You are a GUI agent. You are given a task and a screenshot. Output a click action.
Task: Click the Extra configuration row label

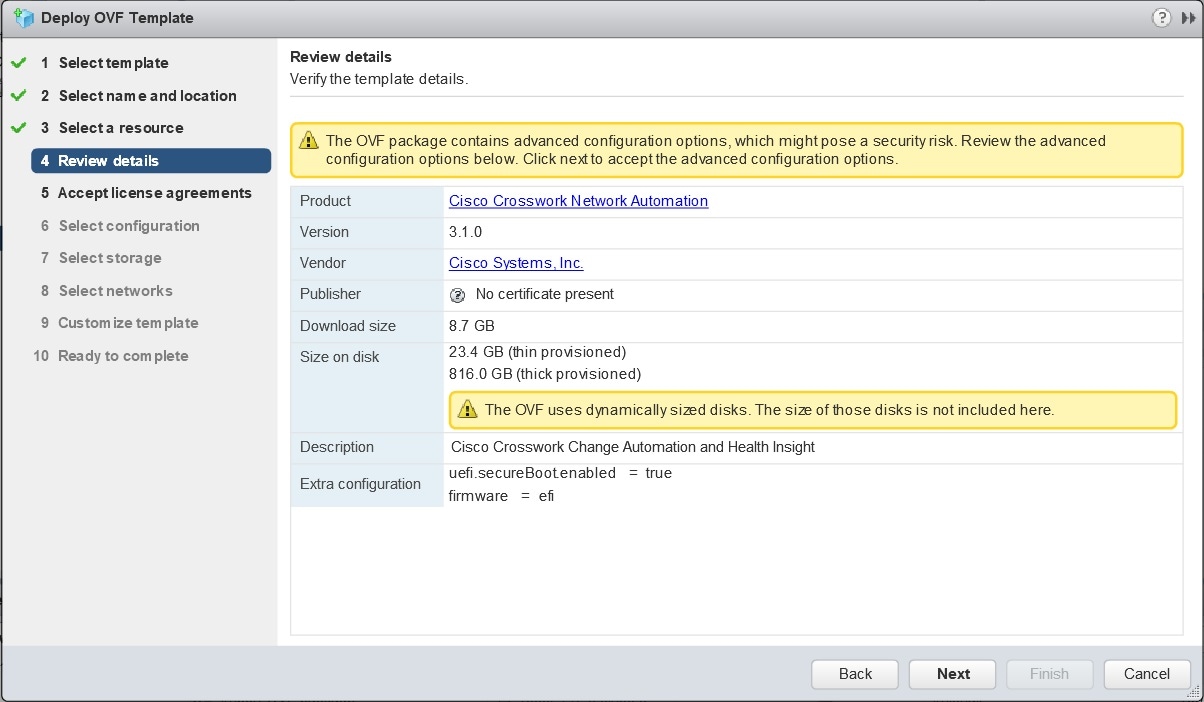coord(360,484)
